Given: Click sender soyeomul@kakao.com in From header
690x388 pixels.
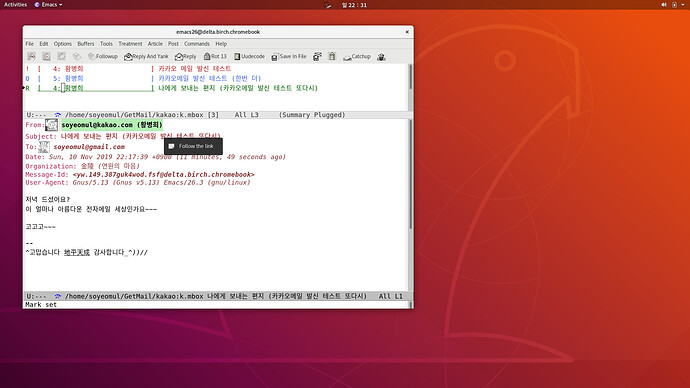Looking at the screenshot, I should coord(112,125).
